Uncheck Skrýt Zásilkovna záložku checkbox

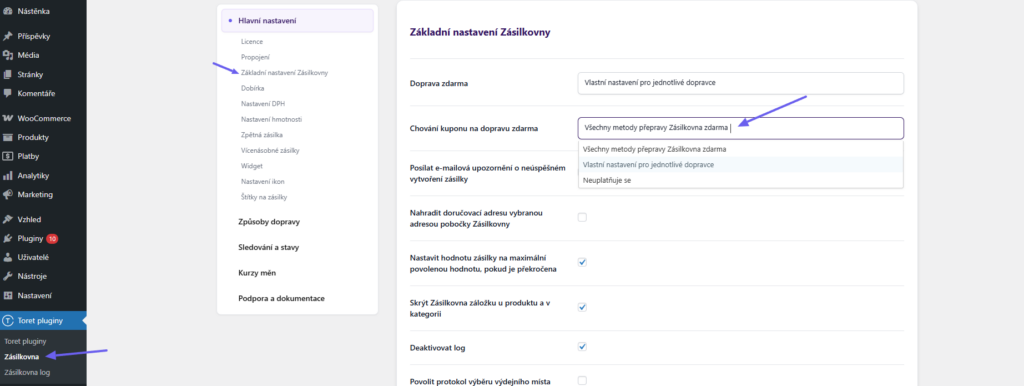click(582, 306)
